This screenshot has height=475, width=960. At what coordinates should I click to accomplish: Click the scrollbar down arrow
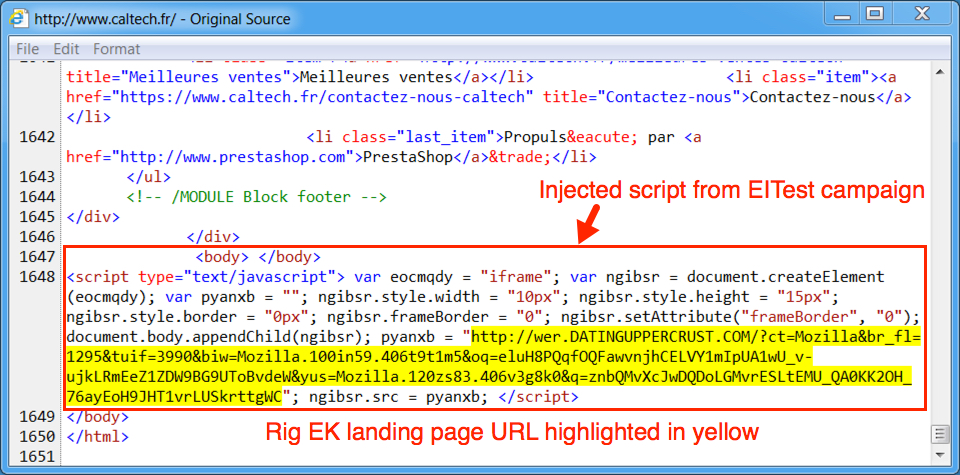click(939, 455)
